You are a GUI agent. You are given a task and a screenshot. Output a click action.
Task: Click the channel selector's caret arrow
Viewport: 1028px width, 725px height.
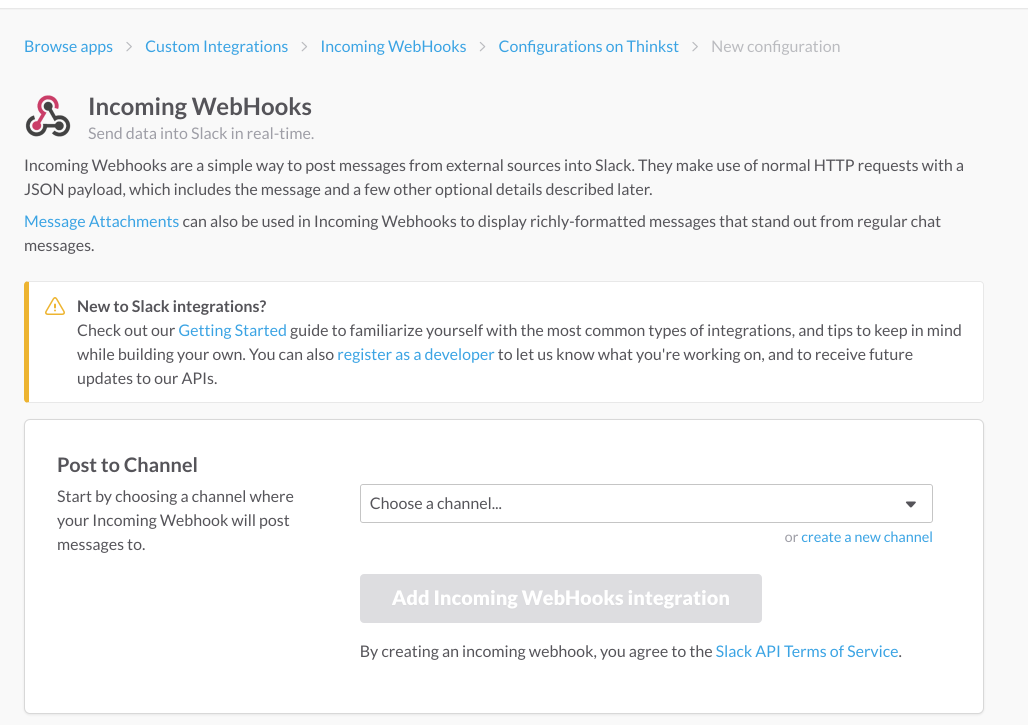click(910, 504)
